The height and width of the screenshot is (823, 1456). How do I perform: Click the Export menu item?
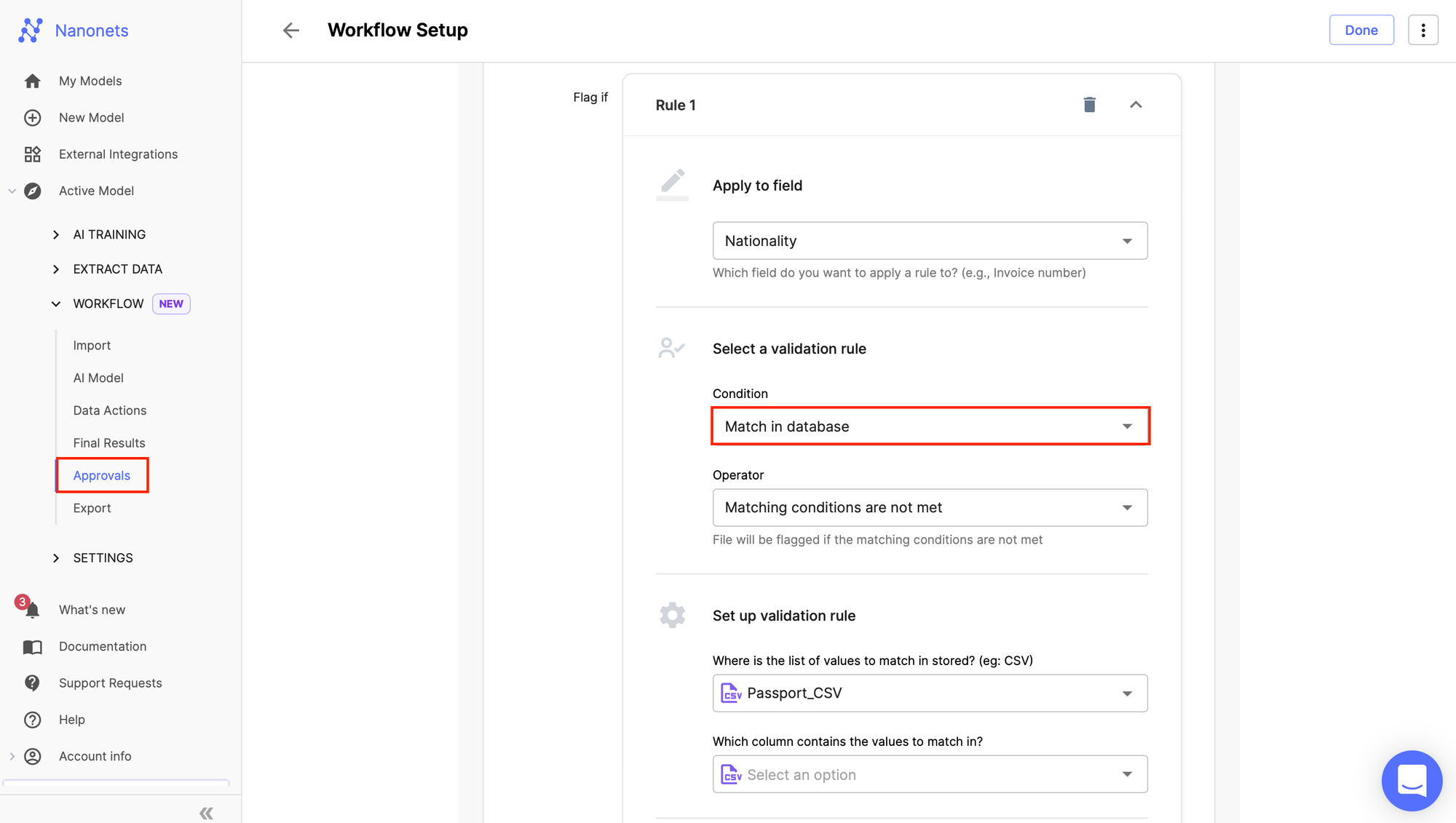[92, 508]
